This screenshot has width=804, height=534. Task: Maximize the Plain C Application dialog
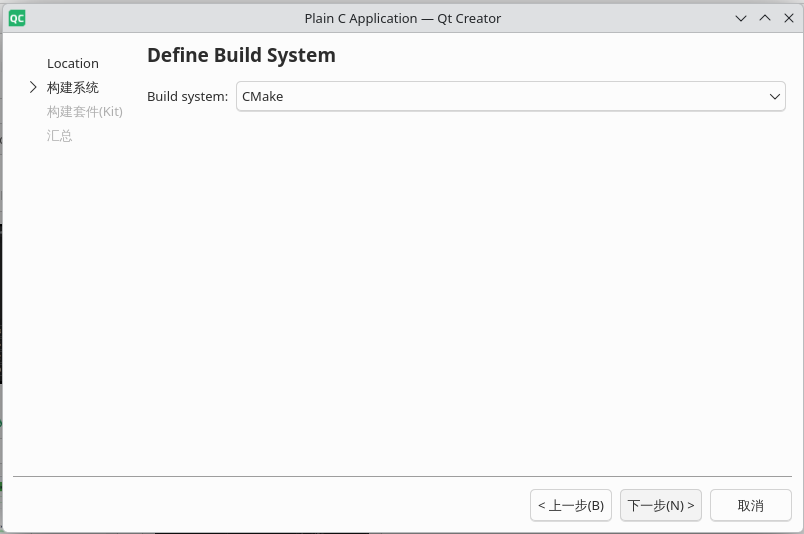[765, 18]
